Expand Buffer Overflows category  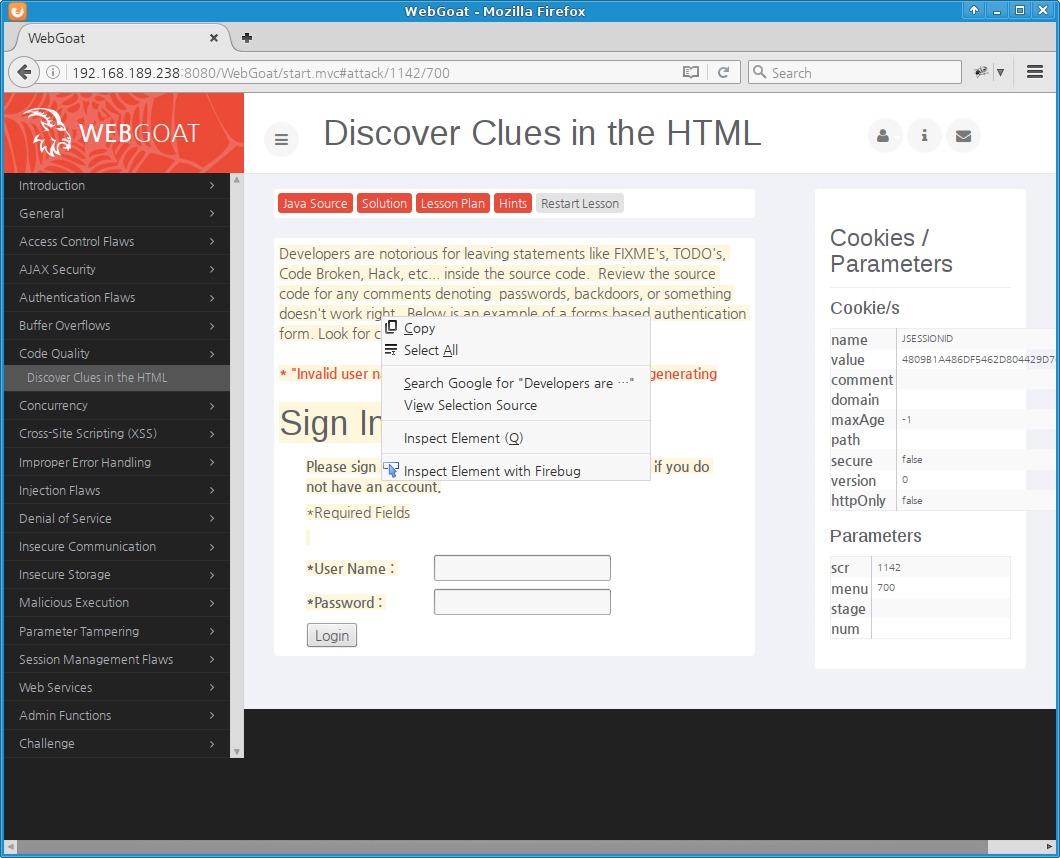click(x=117, y=325)
